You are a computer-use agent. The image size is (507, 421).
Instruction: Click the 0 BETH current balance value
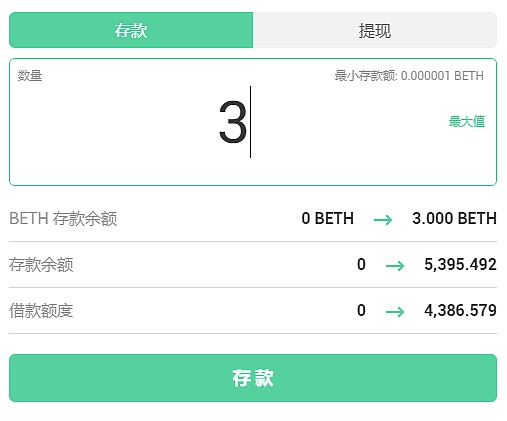coord(328,219)
